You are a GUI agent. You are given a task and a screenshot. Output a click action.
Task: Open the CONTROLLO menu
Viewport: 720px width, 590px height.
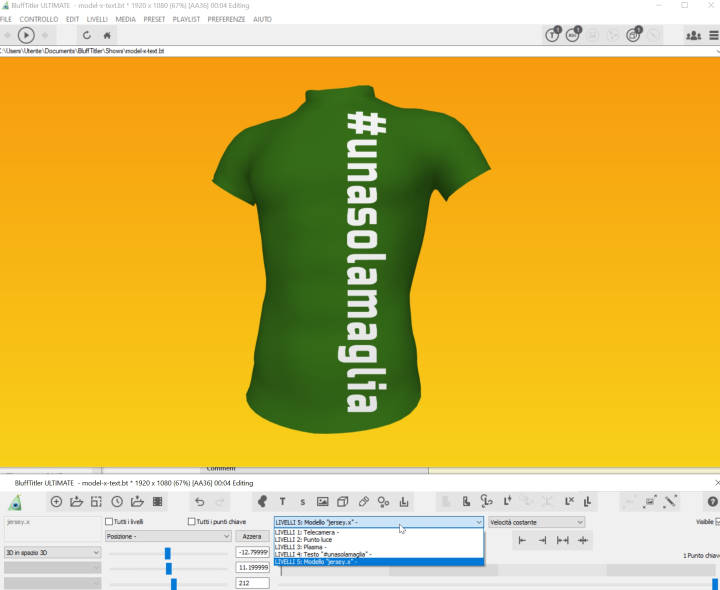pyautogui.click(x=39, y=19)
